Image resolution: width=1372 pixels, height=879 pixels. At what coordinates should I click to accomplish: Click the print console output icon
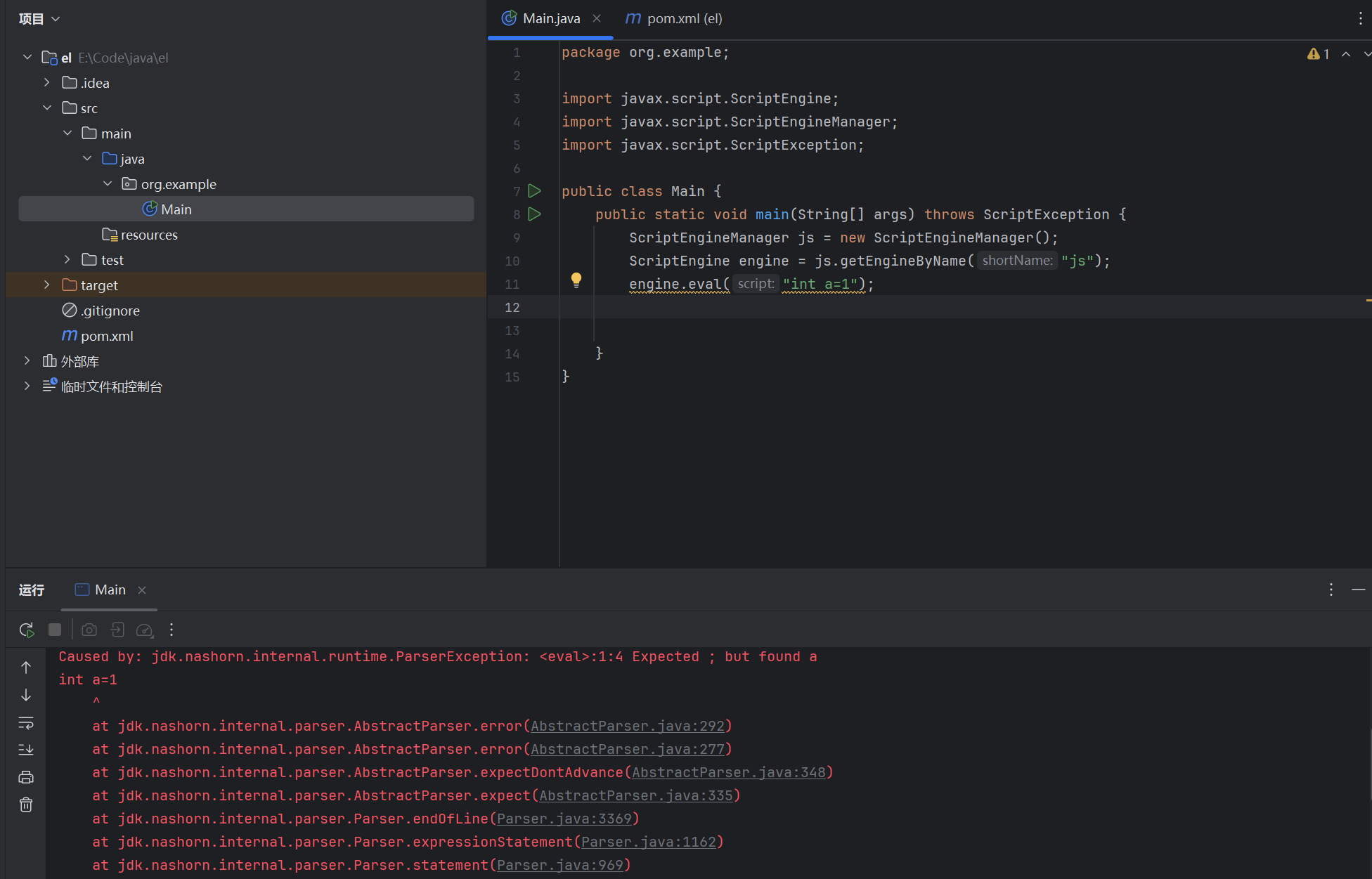coord(26,777)
